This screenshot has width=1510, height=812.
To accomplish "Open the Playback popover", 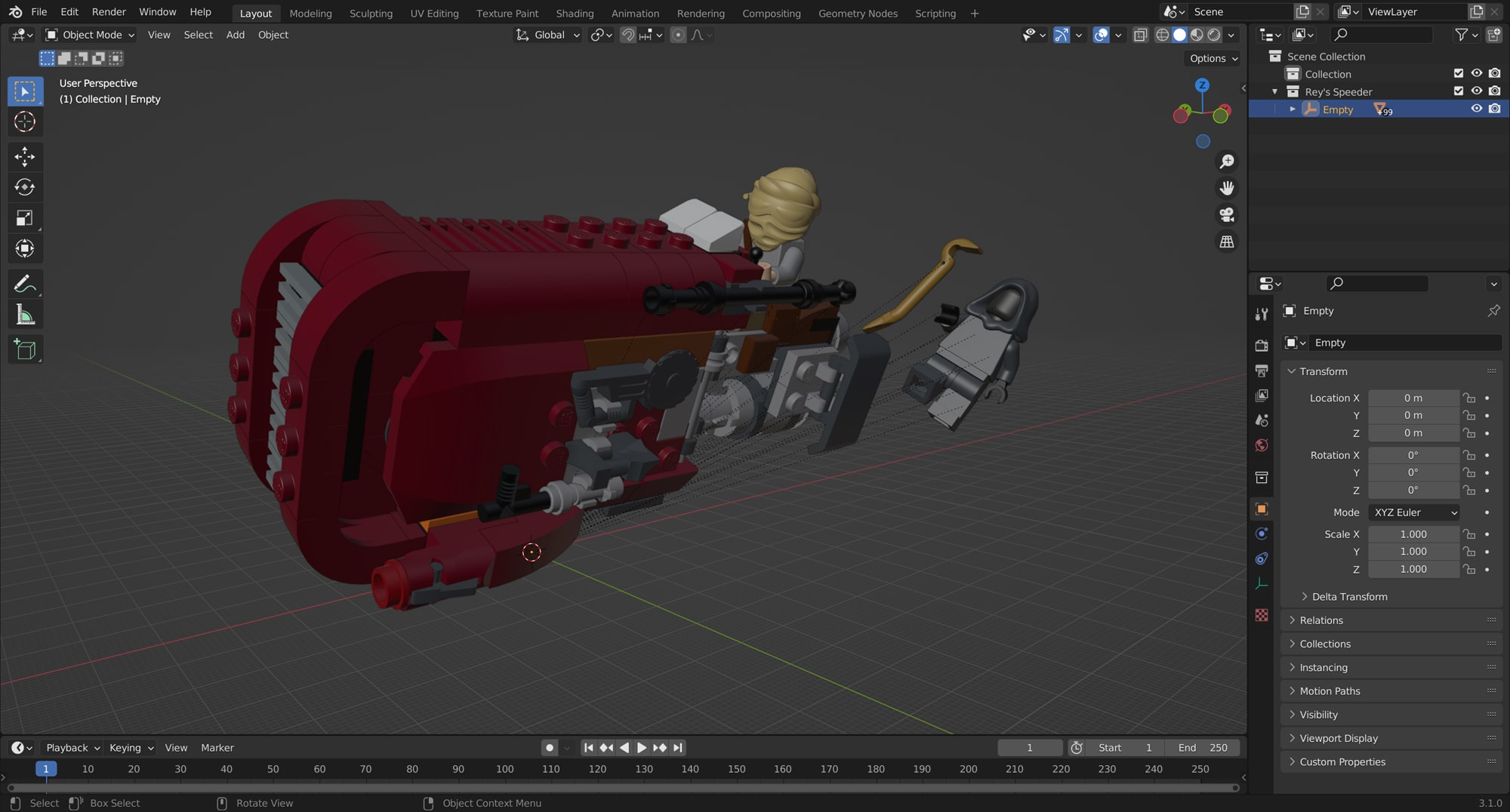I will 72,748.
